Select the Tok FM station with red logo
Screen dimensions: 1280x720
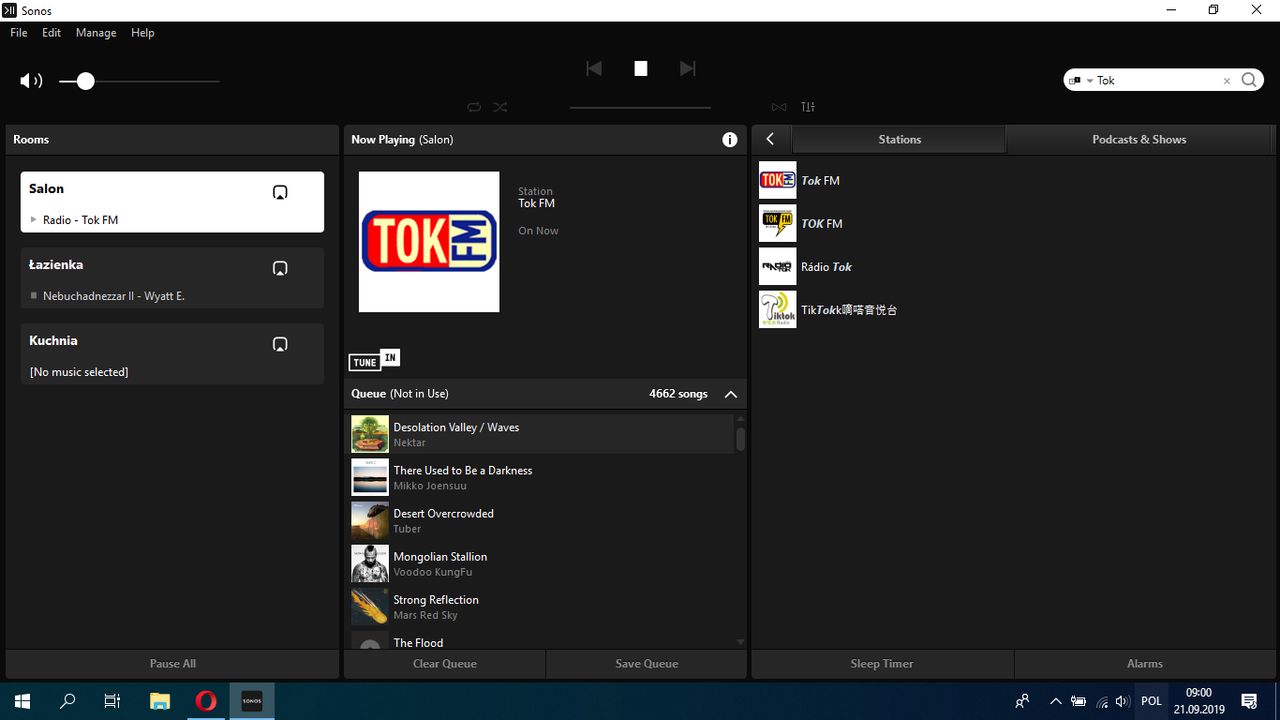[1013, 181]
